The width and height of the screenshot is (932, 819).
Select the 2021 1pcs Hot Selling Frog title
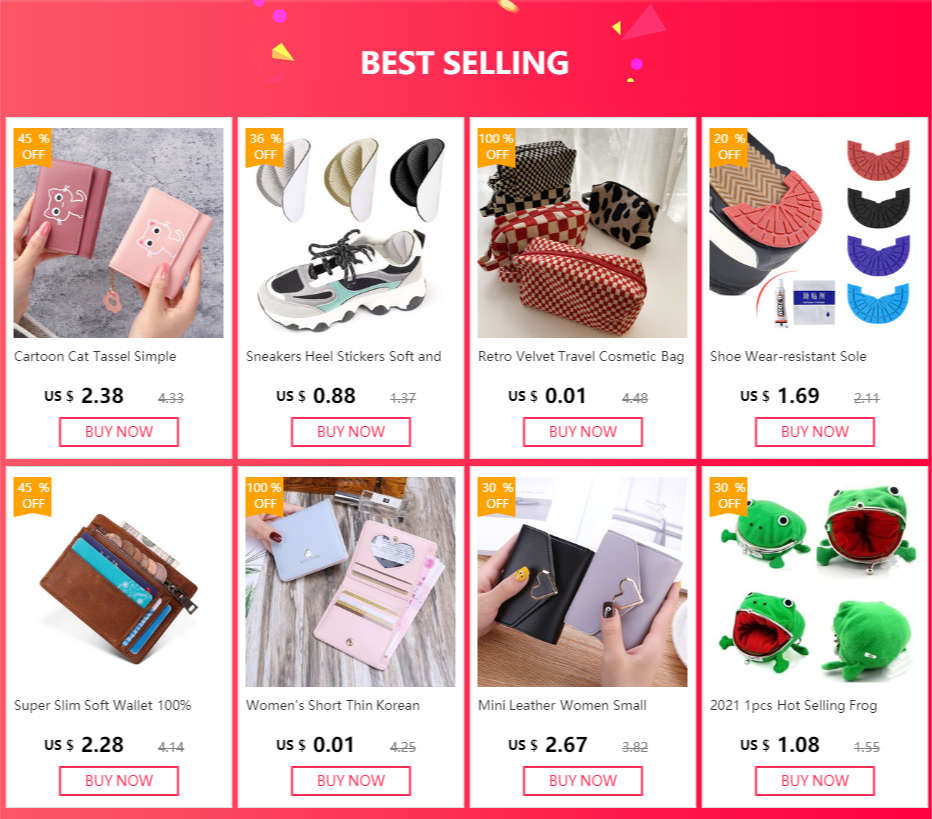tap(794, 705)
